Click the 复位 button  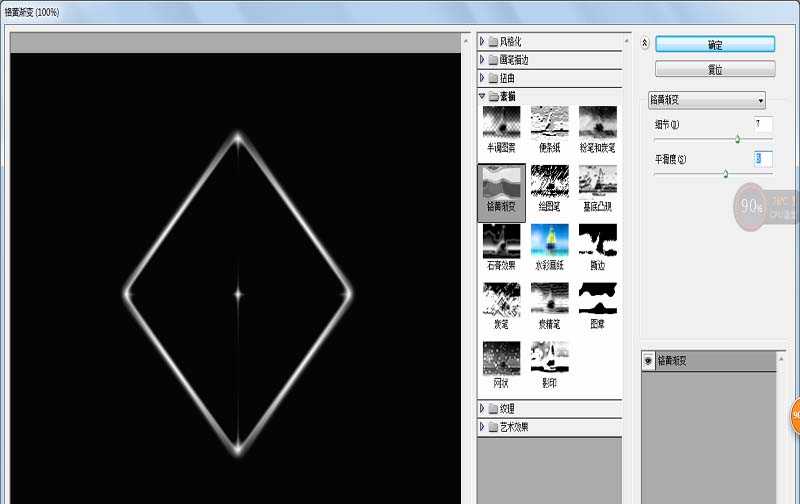pos(715,69)
